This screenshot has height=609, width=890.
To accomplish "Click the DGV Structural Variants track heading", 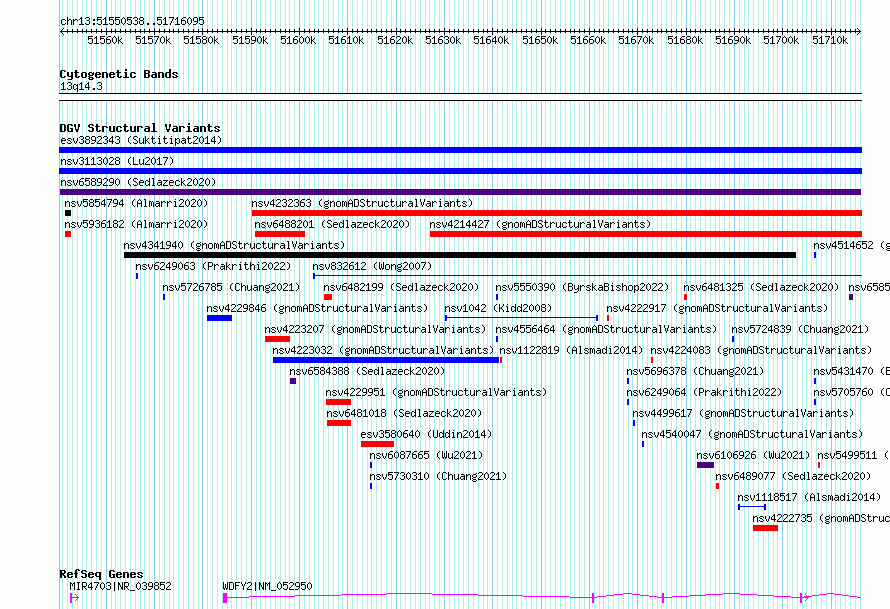I will click(140, 128).
